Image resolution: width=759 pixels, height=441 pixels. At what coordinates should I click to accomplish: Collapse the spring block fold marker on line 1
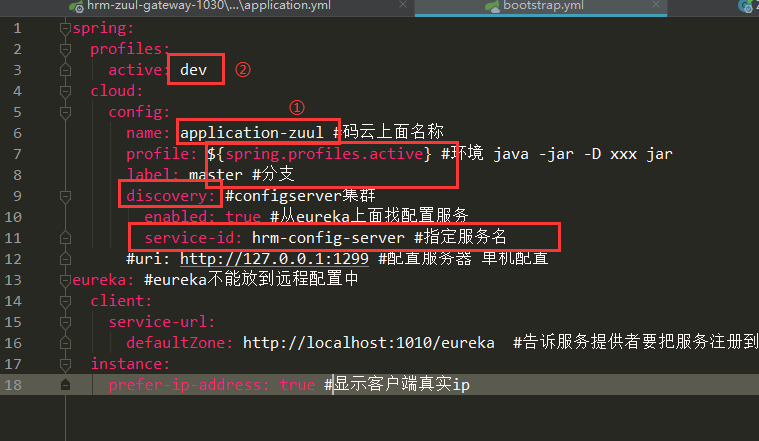click(65, 27)
